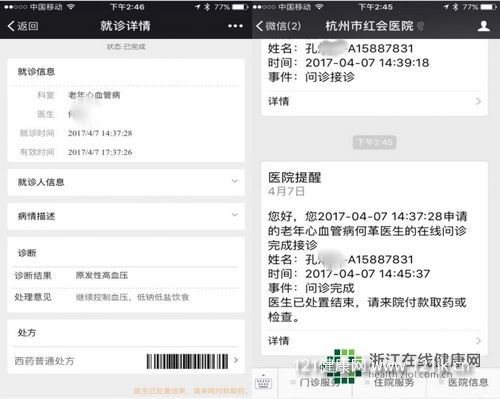
Task: Tap the right phone's Bluetooth status icon
Action: coord(455,7)
